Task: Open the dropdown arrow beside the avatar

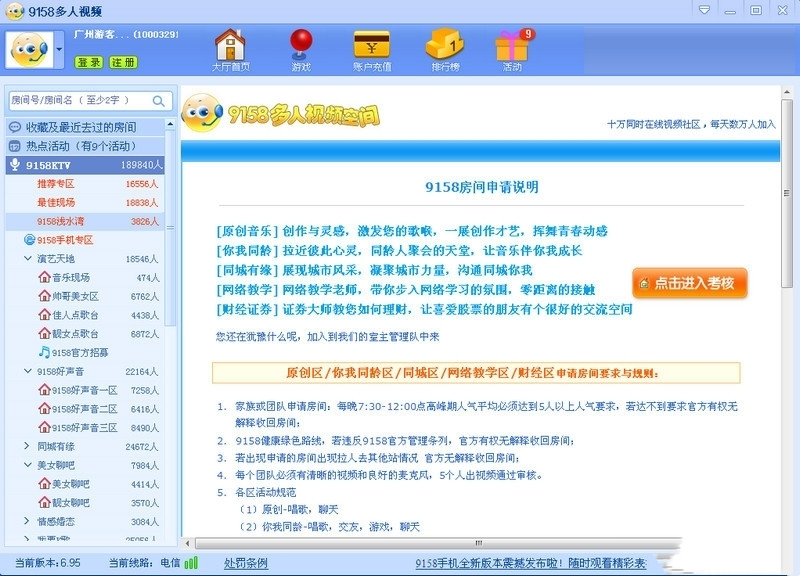Action: 59,49
